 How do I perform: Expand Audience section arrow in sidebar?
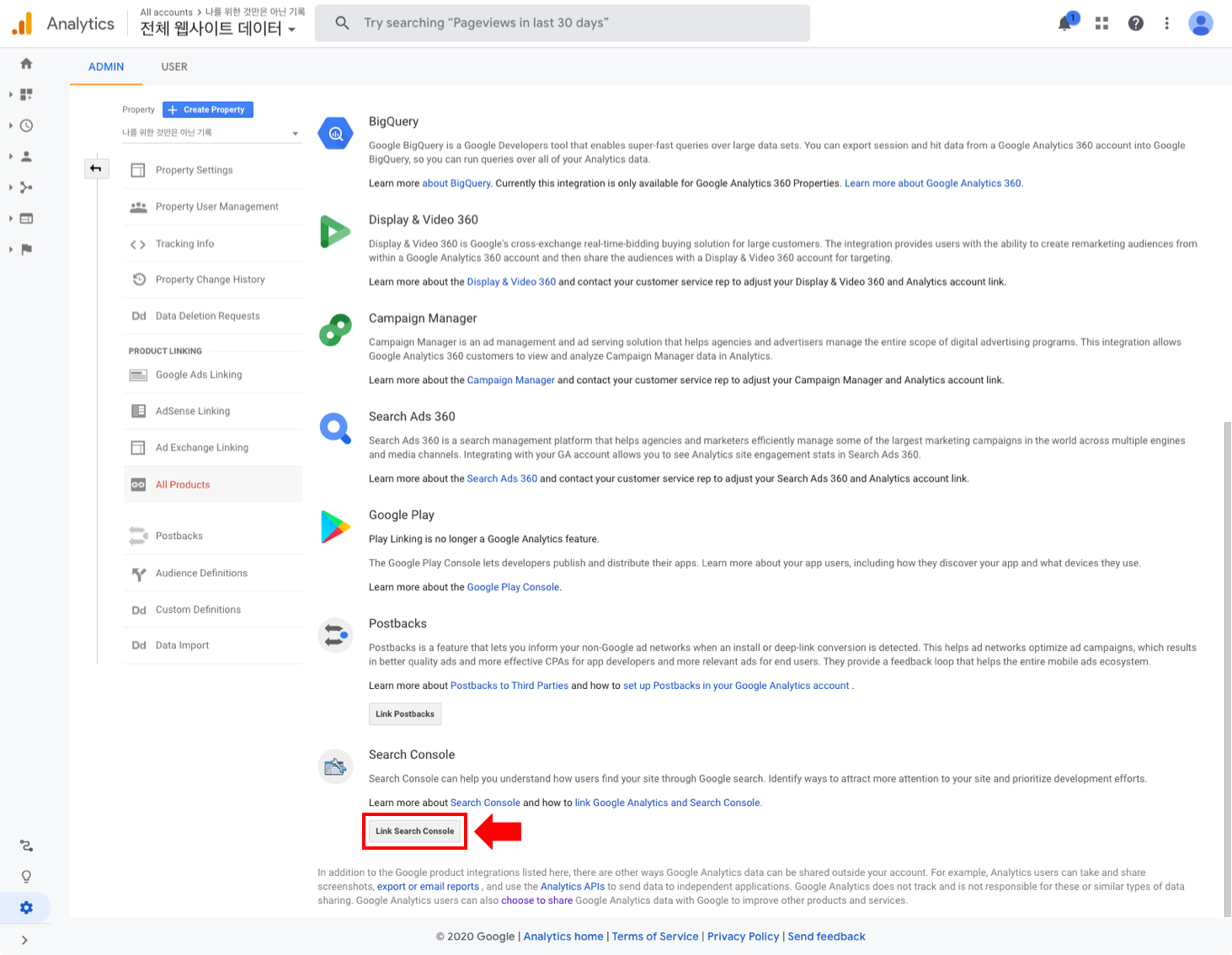[x=10, y=157]
